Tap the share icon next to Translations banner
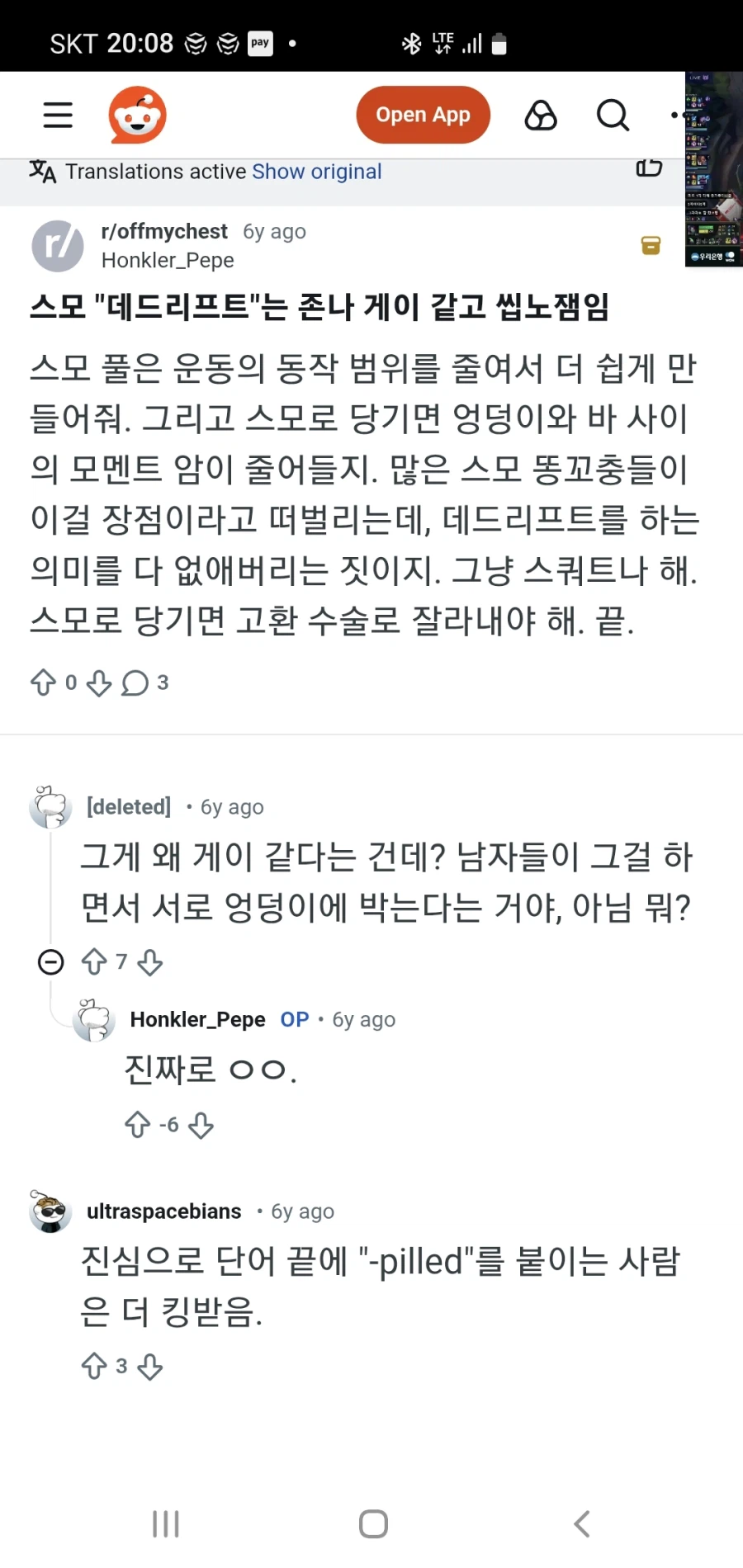The height and width of the screenshot is (1568, 743). [650, 168]
